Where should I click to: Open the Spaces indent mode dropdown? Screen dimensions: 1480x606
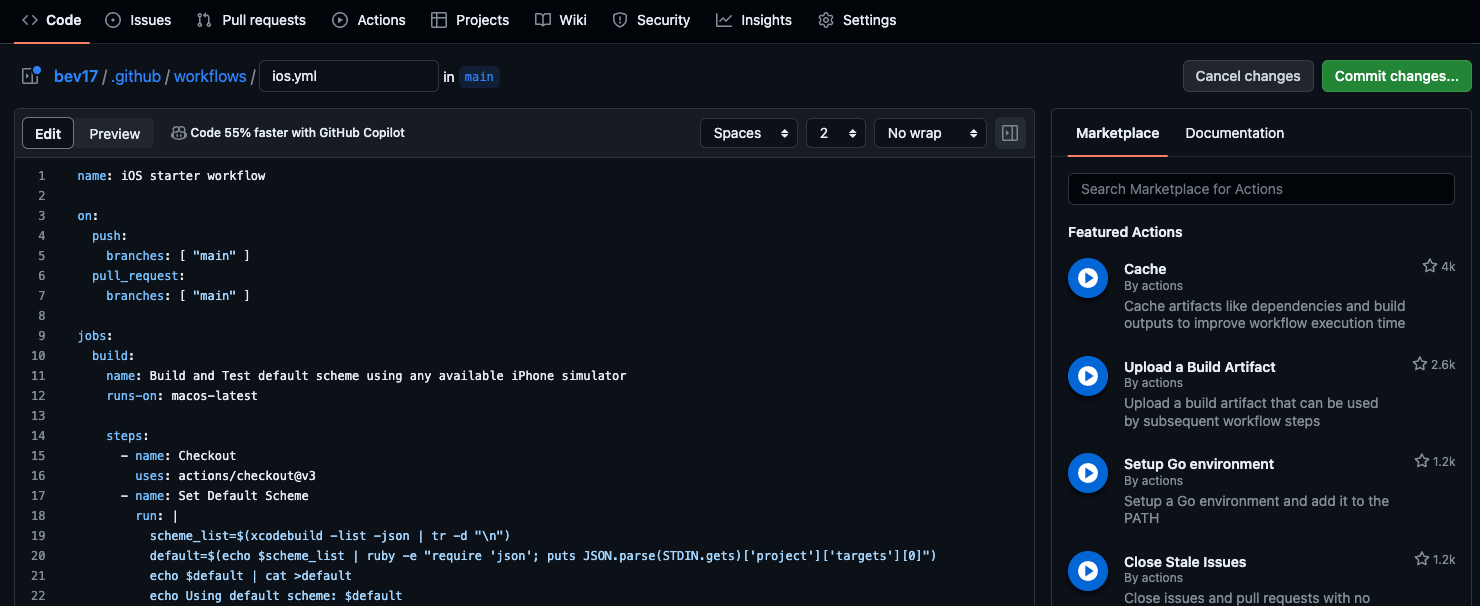(749, 133)
